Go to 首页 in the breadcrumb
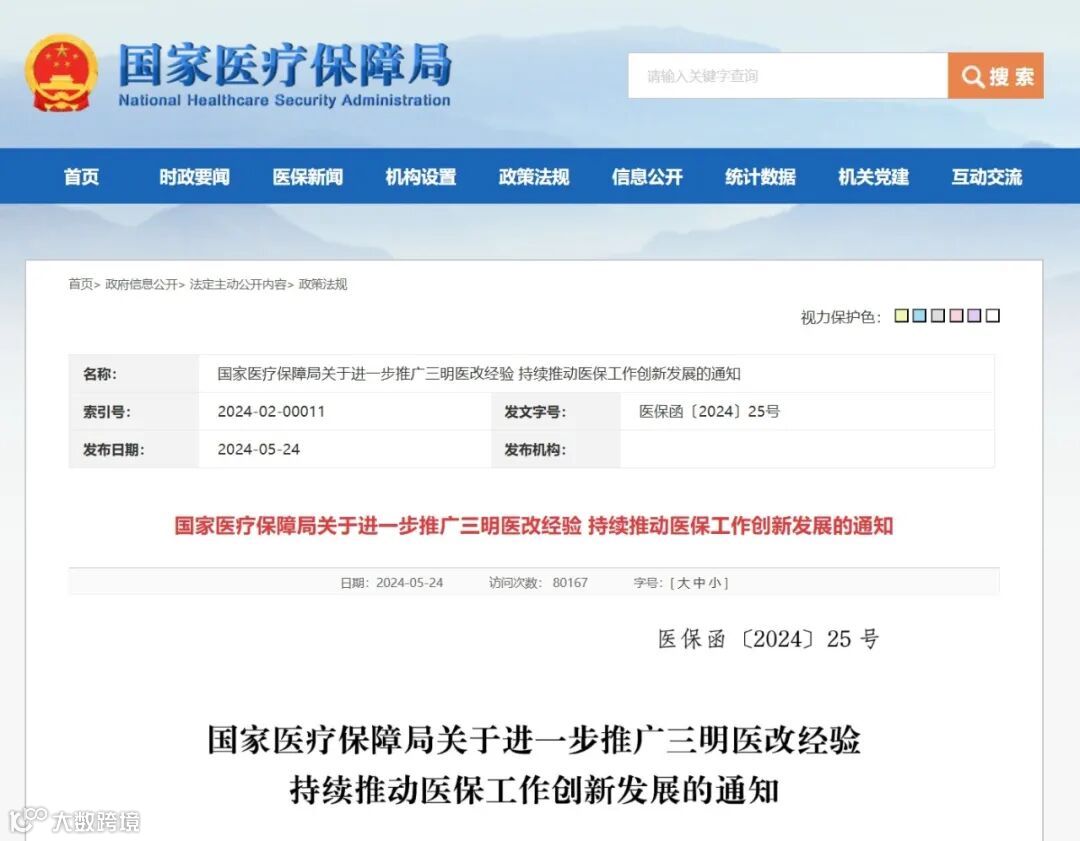This screenshot has height=841, width=1080. pyautogui.click(x=81, y=284)
